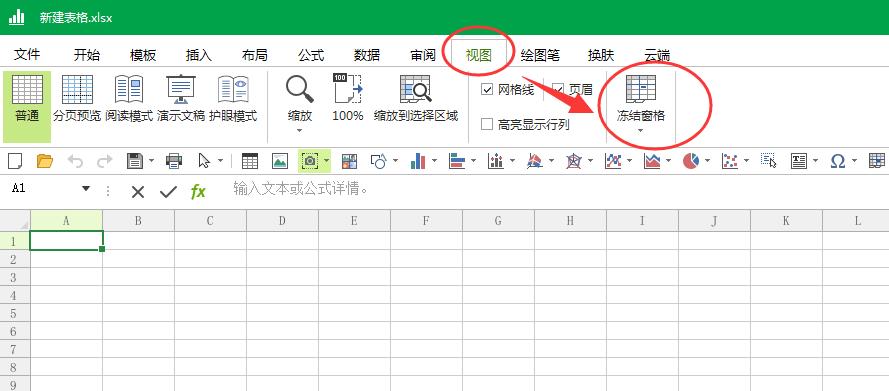Image resolution: width=889 pixels, height=391 pixels.
Task: Switch to the Review (审阅) tab
Action: (423, 55)
